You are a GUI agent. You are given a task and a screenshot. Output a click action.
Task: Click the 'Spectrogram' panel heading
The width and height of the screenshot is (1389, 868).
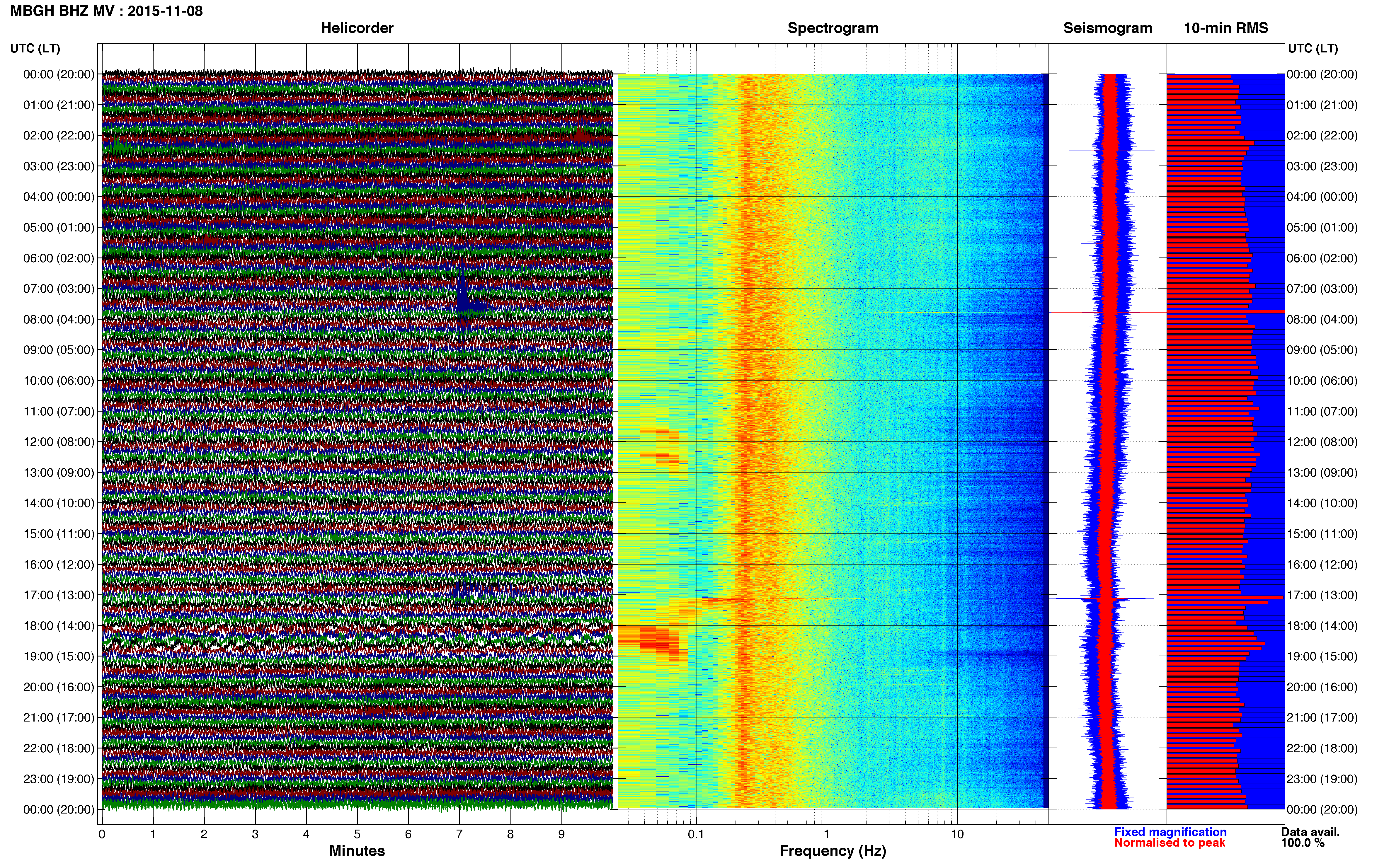(x=833, y=28)
